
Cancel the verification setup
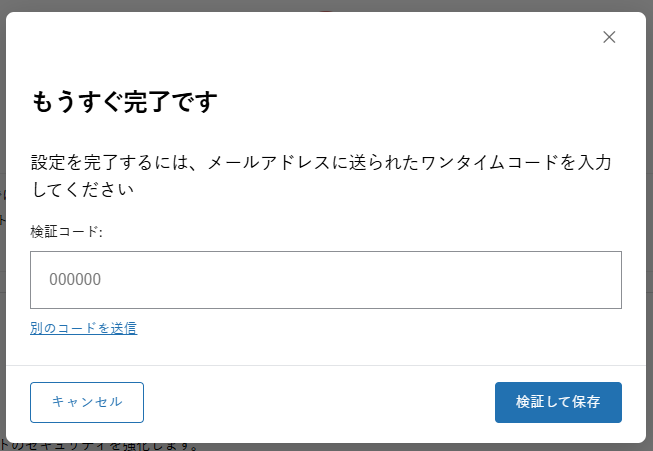pyautogui.click(x=87, y=402)
